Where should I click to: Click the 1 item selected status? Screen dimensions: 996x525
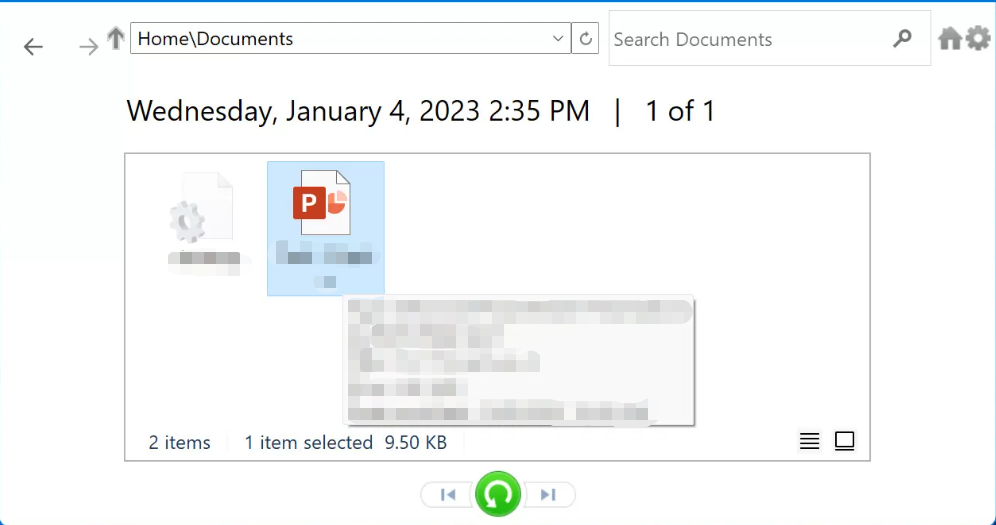coord(308,442)
